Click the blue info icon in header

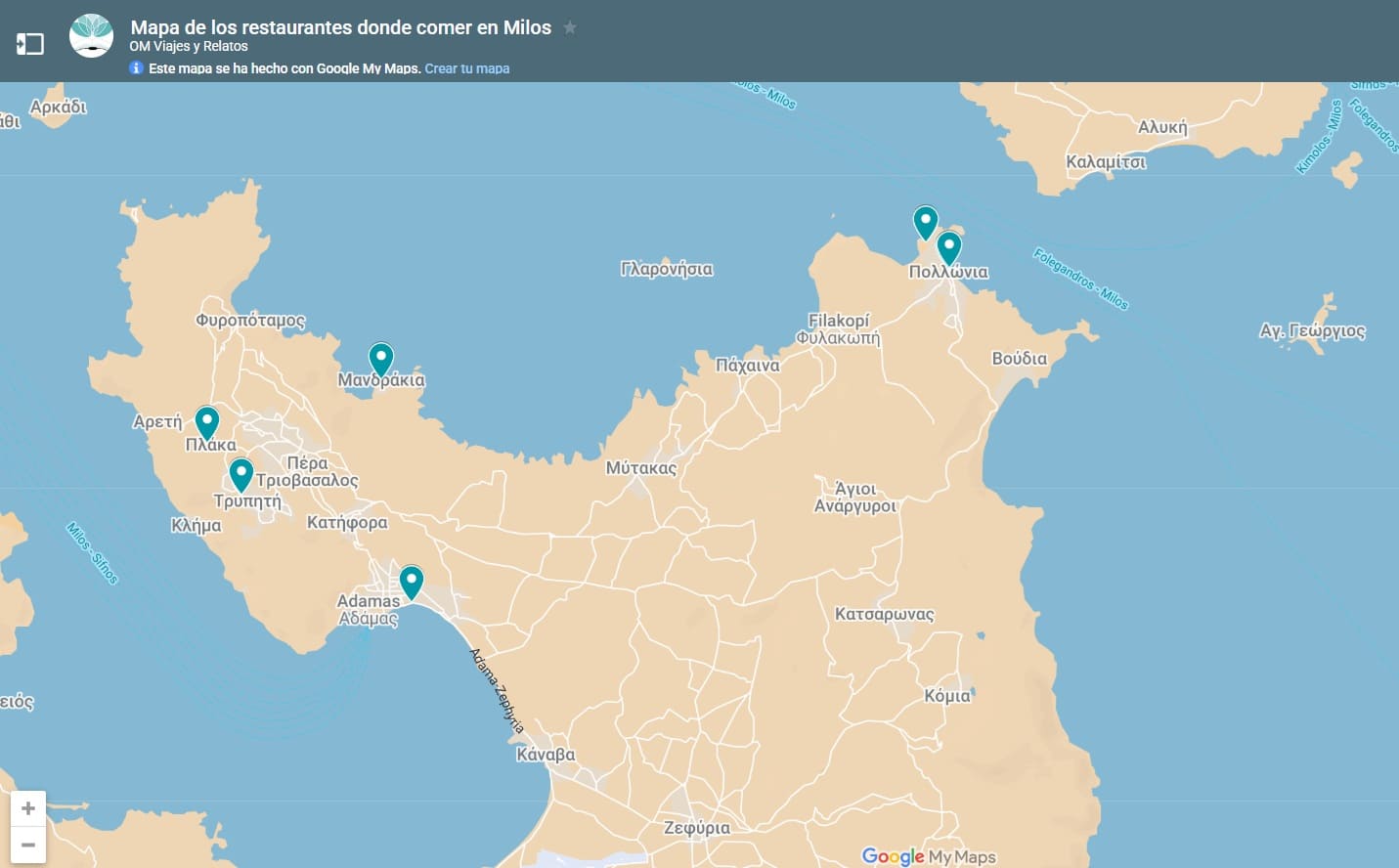(x=136, y=67)
